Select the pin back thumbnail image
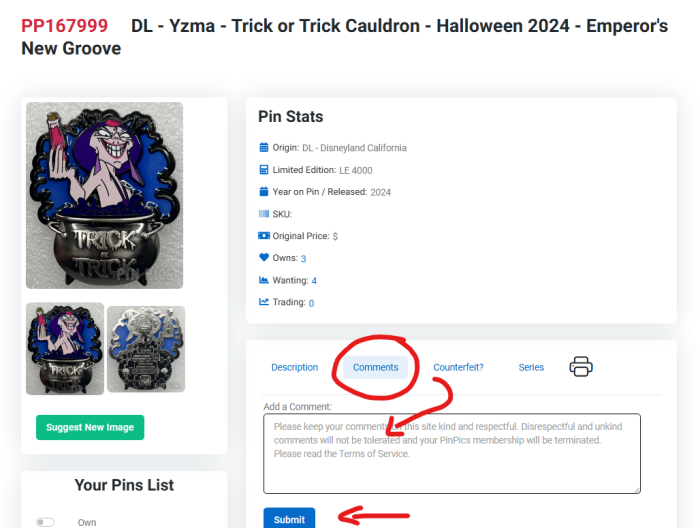 coord(146,348)
